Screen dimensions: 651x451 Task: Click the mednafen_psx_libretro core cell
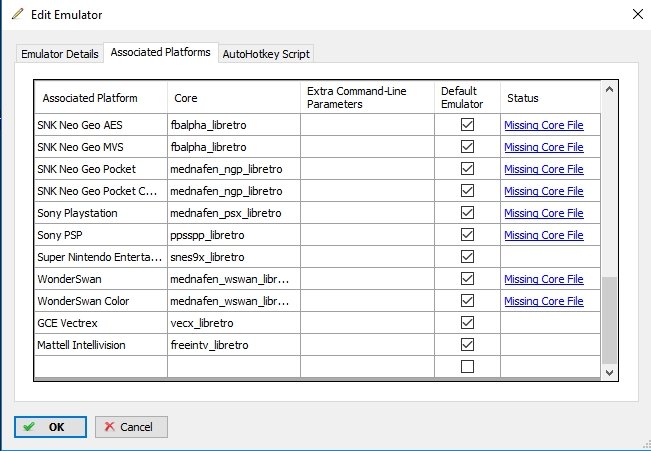pyautogui.click(x=234, y=213)
